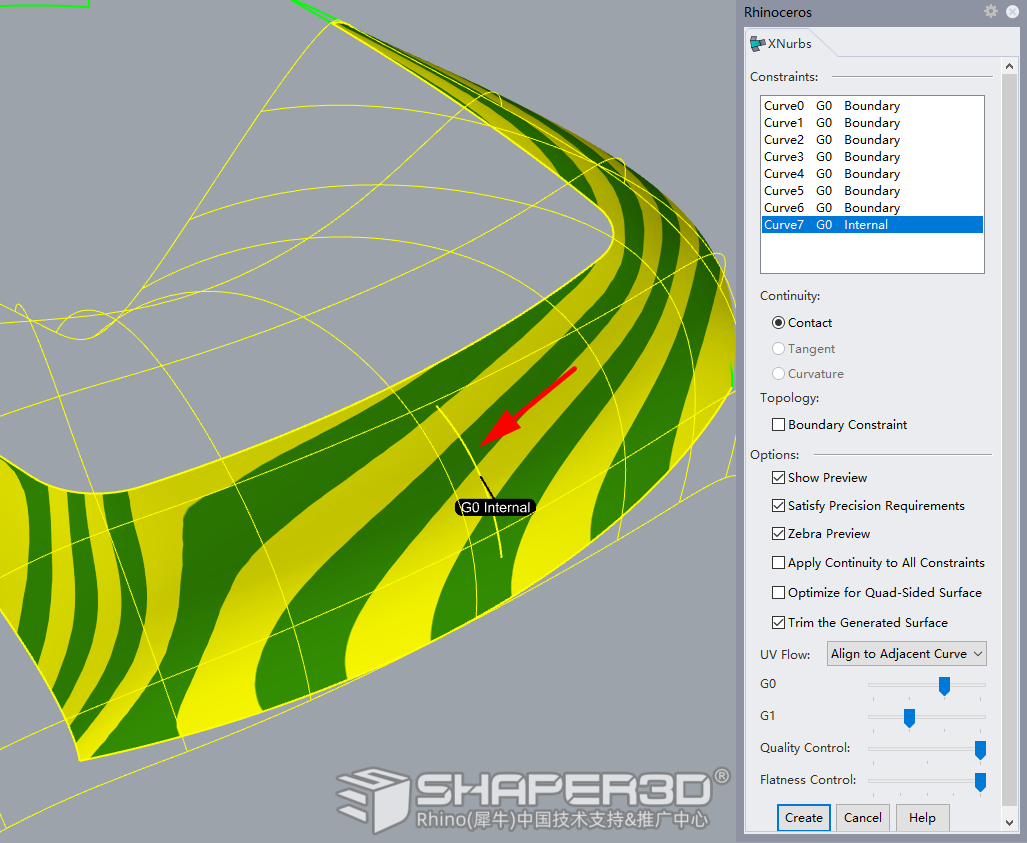Open the Rhinoceros panel settings gear
Image resolution: width=1027 pixels, height=843 pixels.
(990, 11)
